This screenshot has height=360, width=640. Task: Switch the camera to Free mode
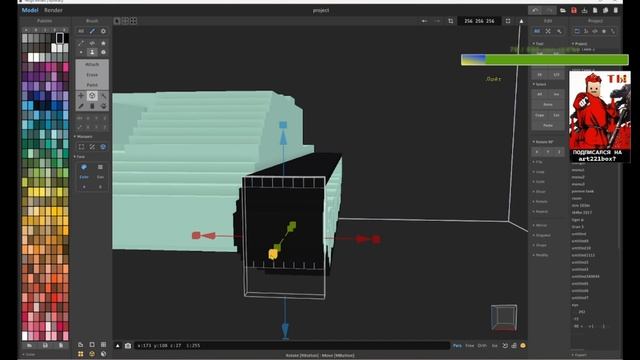[470, 346]
